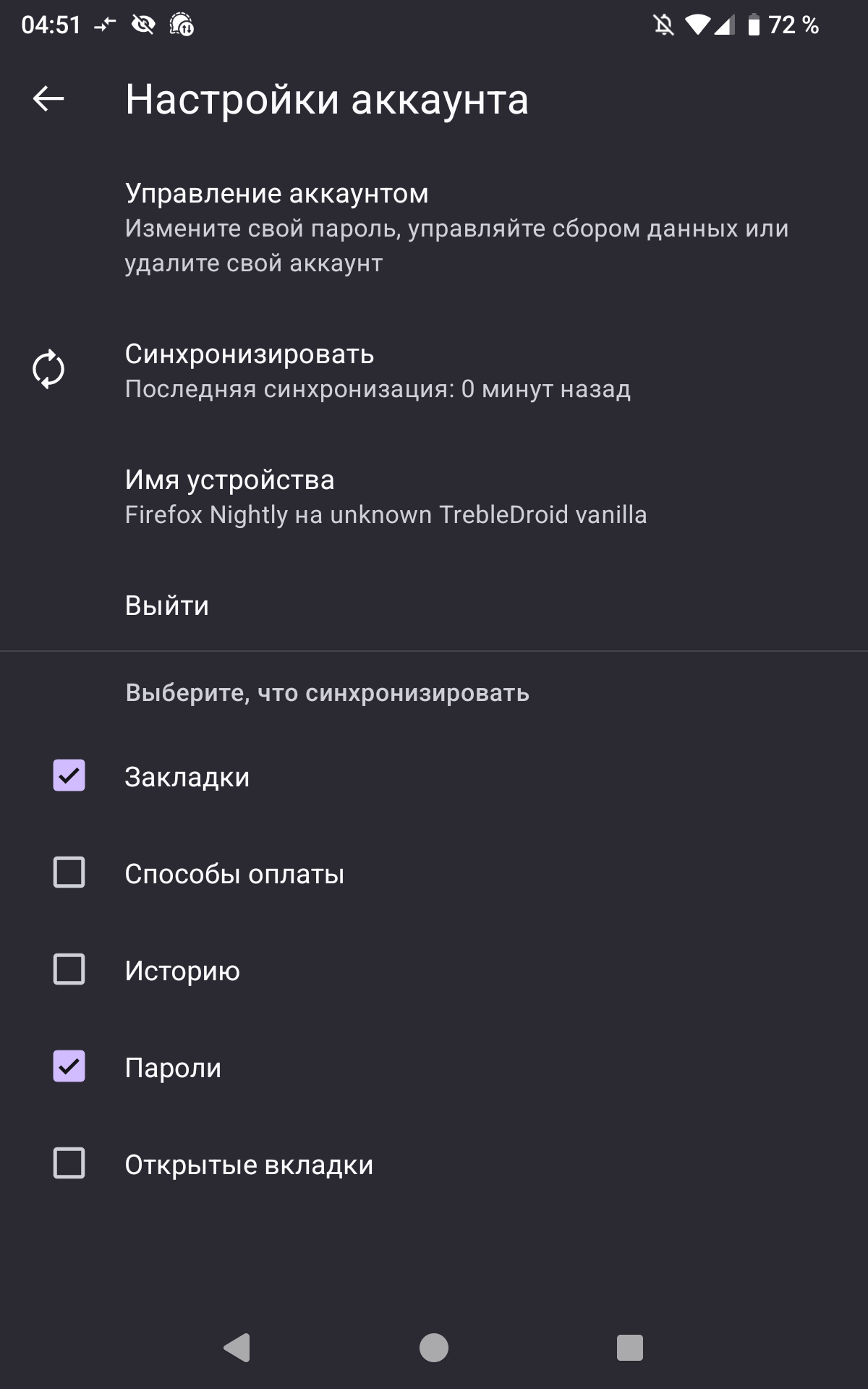Tap the muted notifications bell icon
868x1389 pixels.
click(663, 25)
